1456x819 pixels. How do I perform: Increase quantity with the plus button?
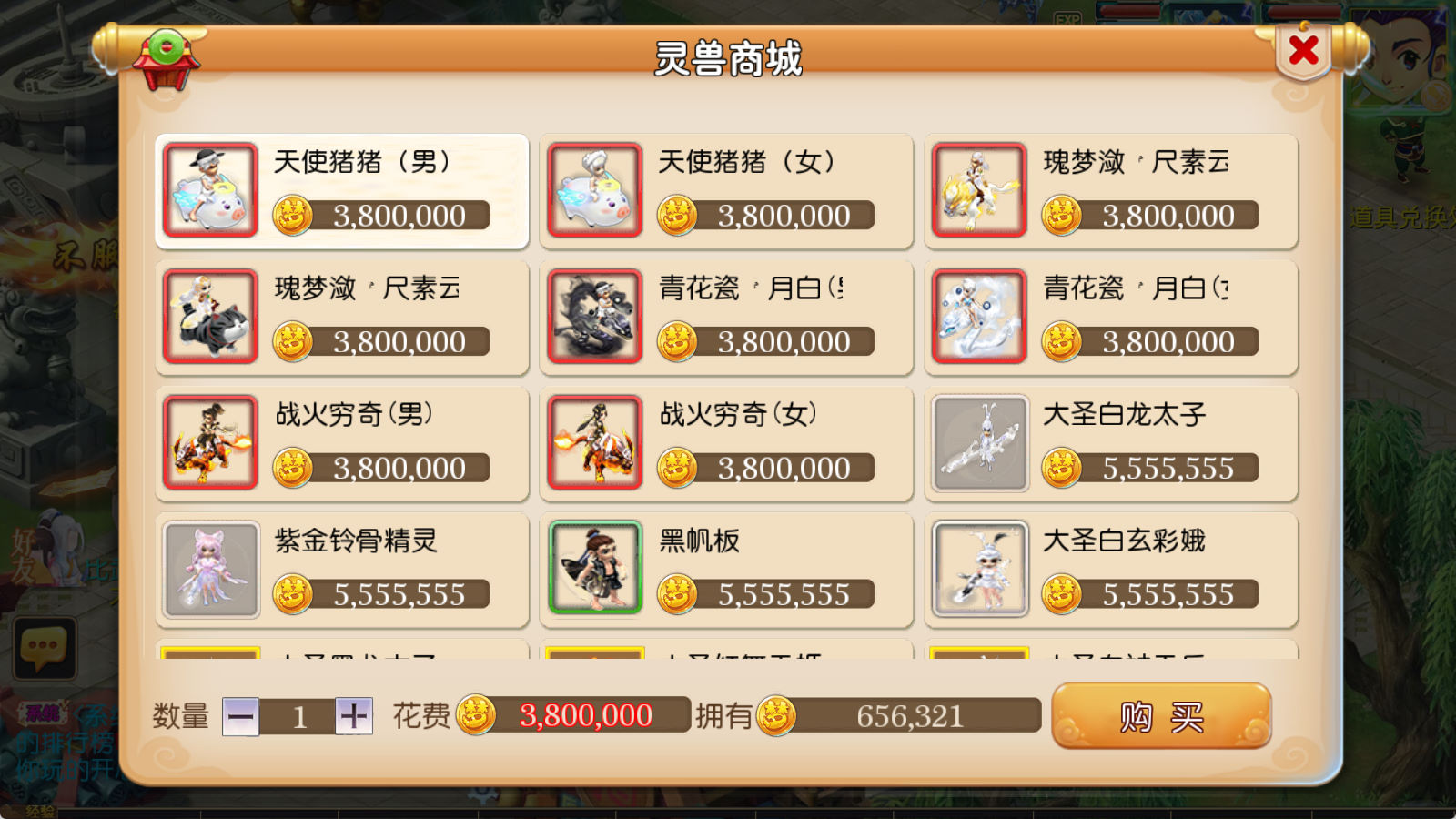pos(354,716)
